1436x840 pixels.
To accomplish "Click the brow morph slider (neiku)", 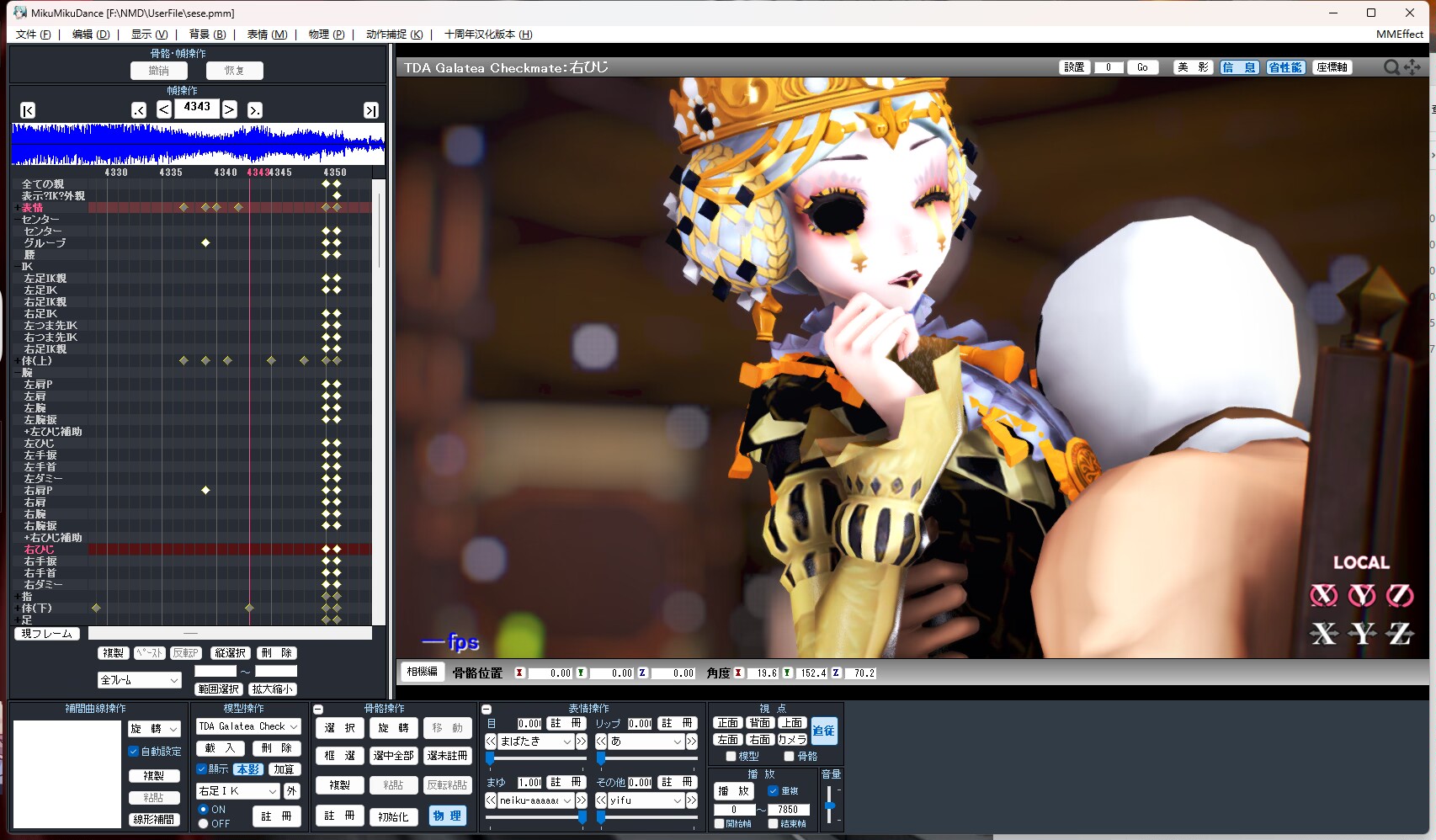I will pyautogui.click(x=536, y=817).
